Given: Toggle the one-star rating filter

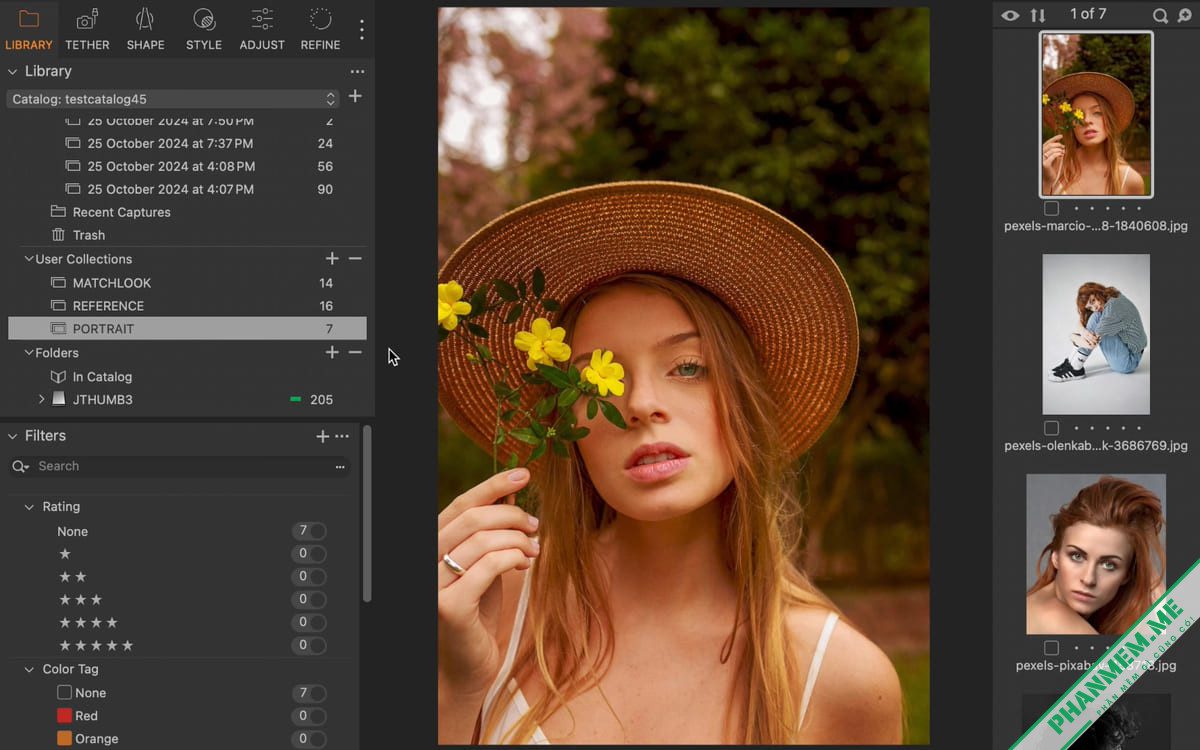Looking at the screenshot, I should (x=310, y=554).
